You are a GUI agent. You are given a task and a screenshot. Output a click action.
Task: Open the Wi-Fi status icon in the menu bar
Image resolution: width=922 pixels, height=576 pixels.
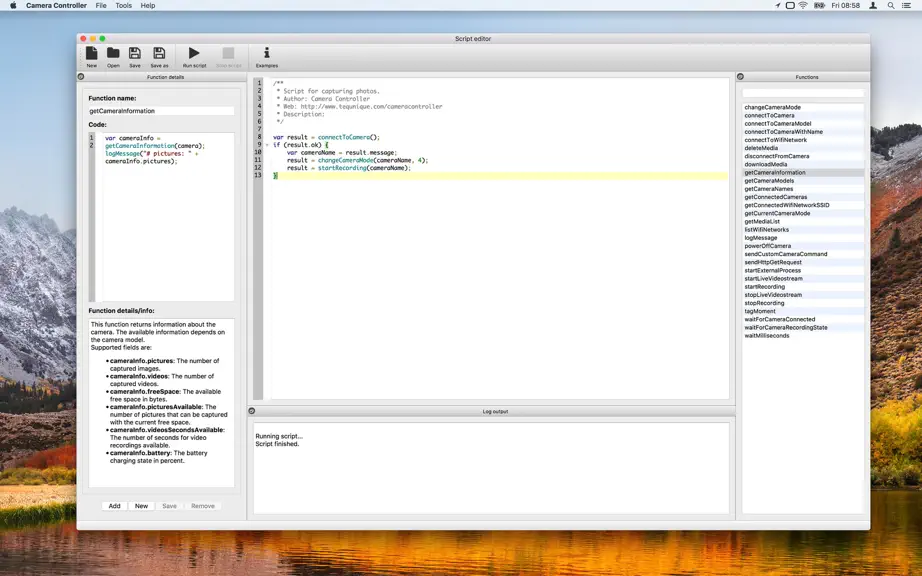tap(803, 5)
